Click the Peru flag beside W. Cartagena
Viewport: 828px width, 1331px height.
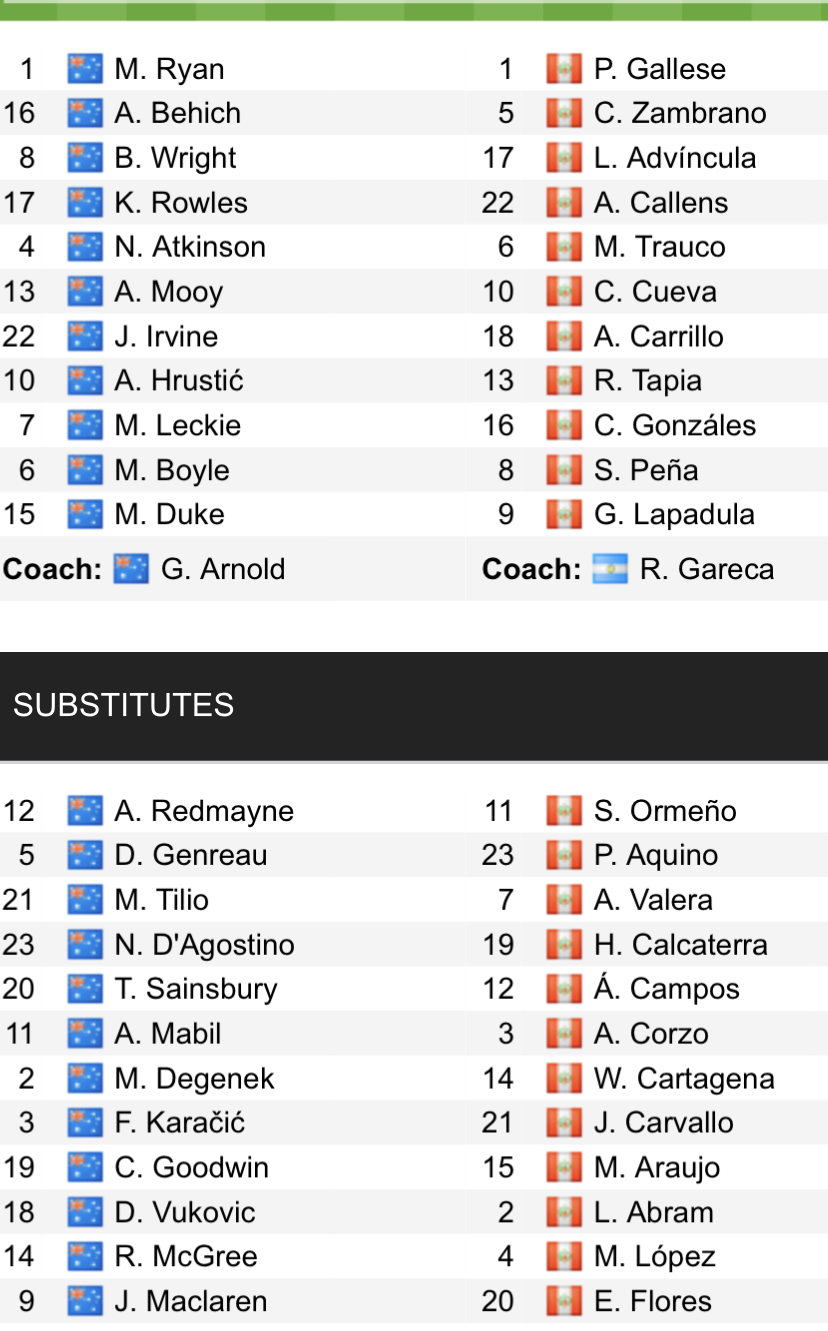[564, 1079]
